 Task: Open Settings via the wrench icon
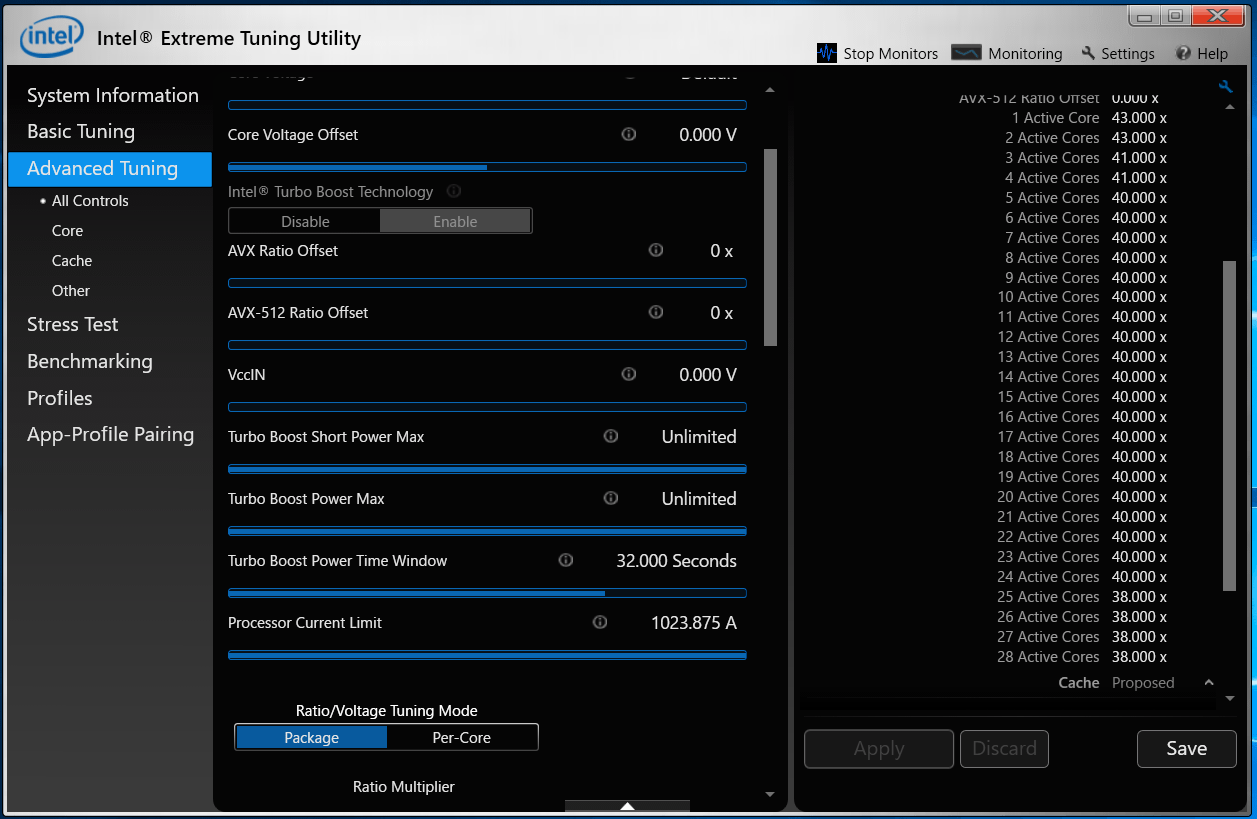coord(1088,53)
